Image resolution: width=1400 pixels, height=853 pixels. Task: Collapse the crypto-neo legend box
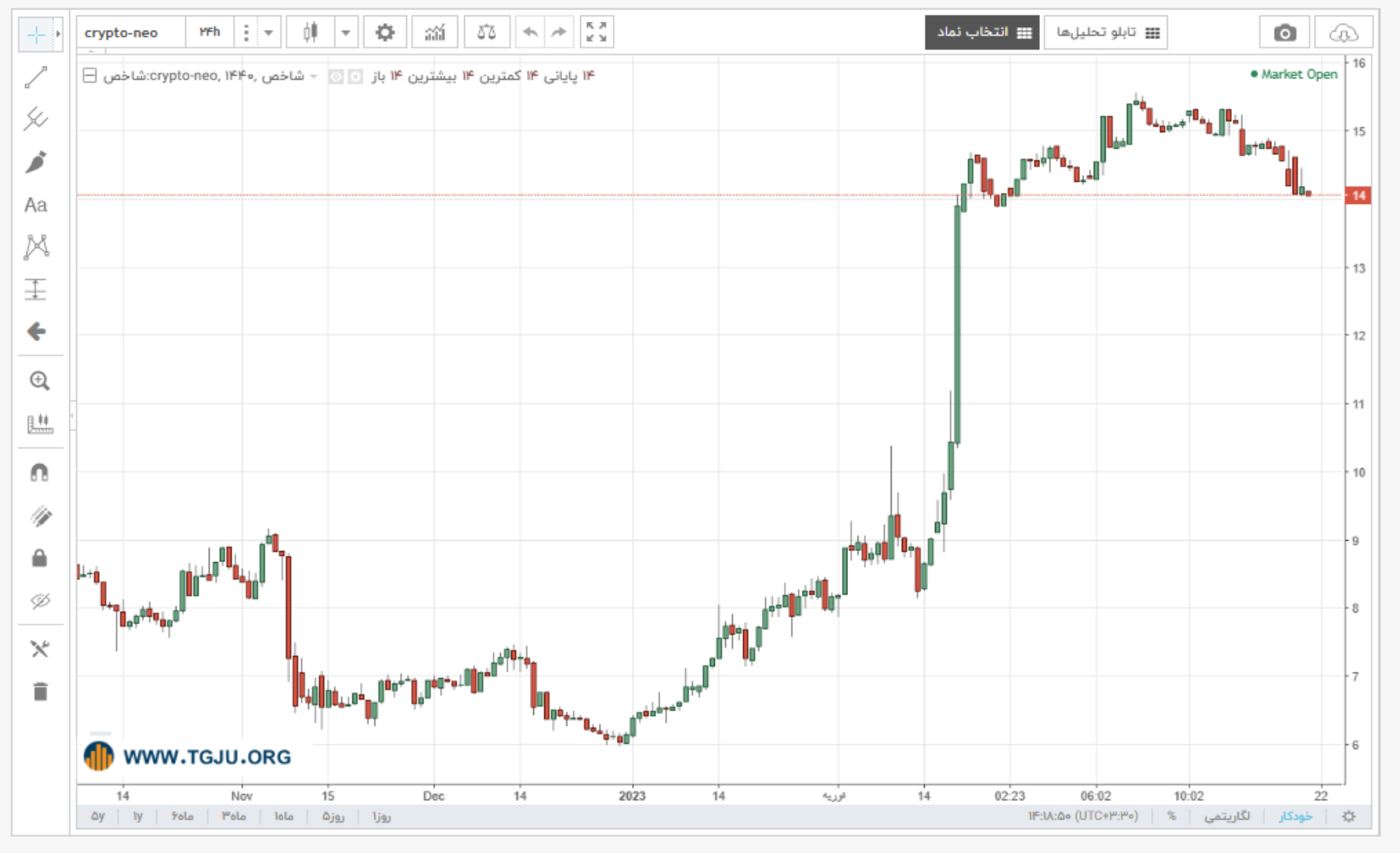tap(90, 76)
